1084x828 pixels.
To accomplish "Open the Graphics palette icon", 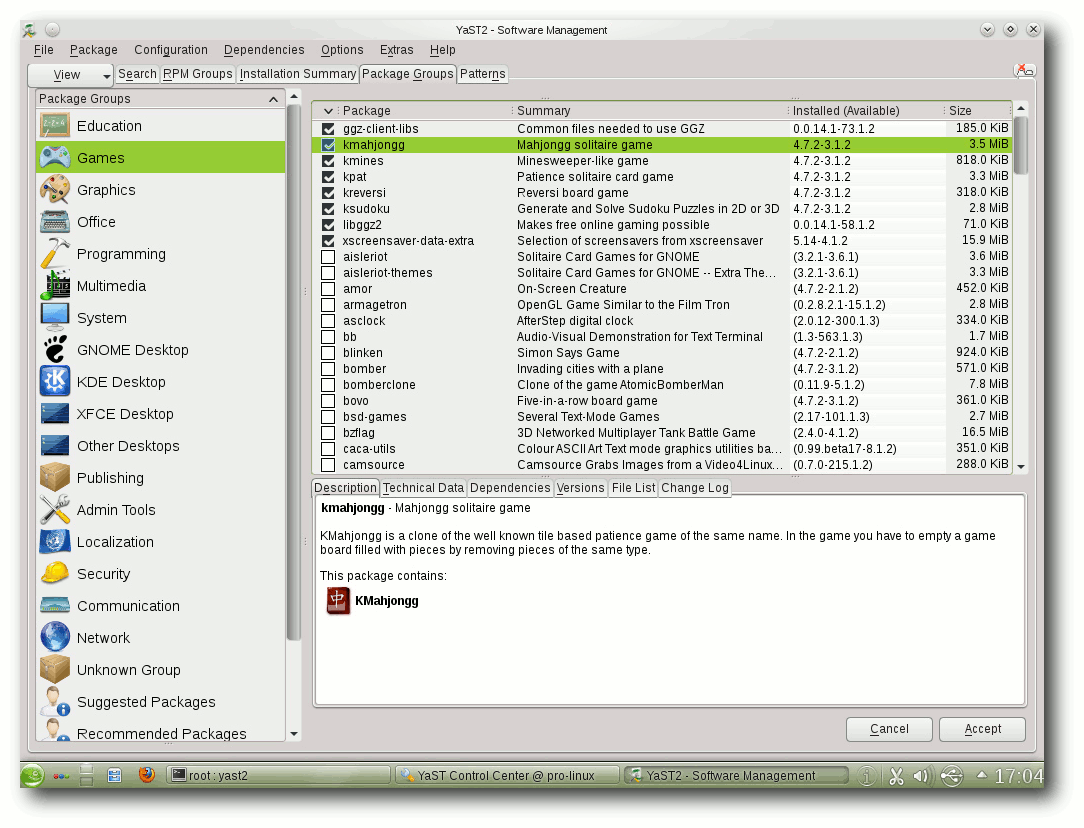I will [55, 189].
